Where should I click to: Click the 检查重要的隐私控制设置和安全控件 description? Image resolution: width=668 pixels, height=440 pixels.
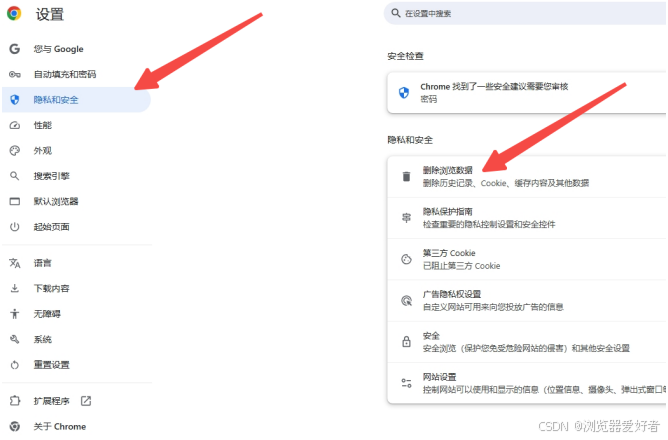pos(489,224)
